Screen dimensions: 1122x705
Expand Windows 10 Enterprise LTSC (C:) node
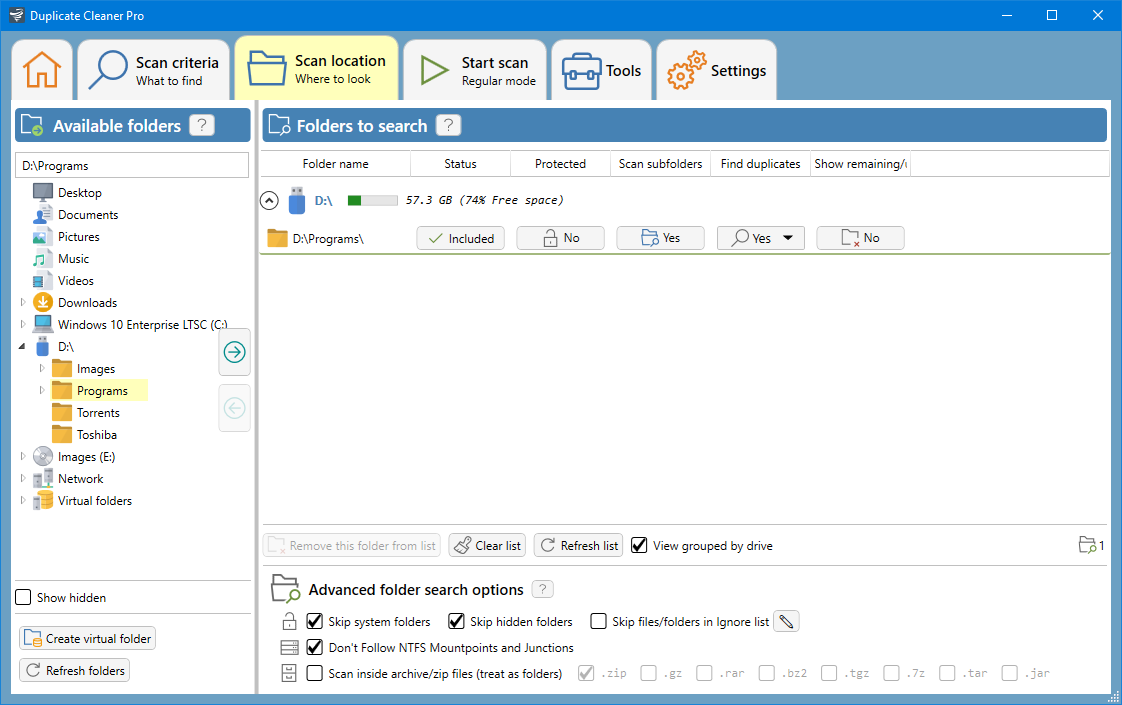coord(23,324)
